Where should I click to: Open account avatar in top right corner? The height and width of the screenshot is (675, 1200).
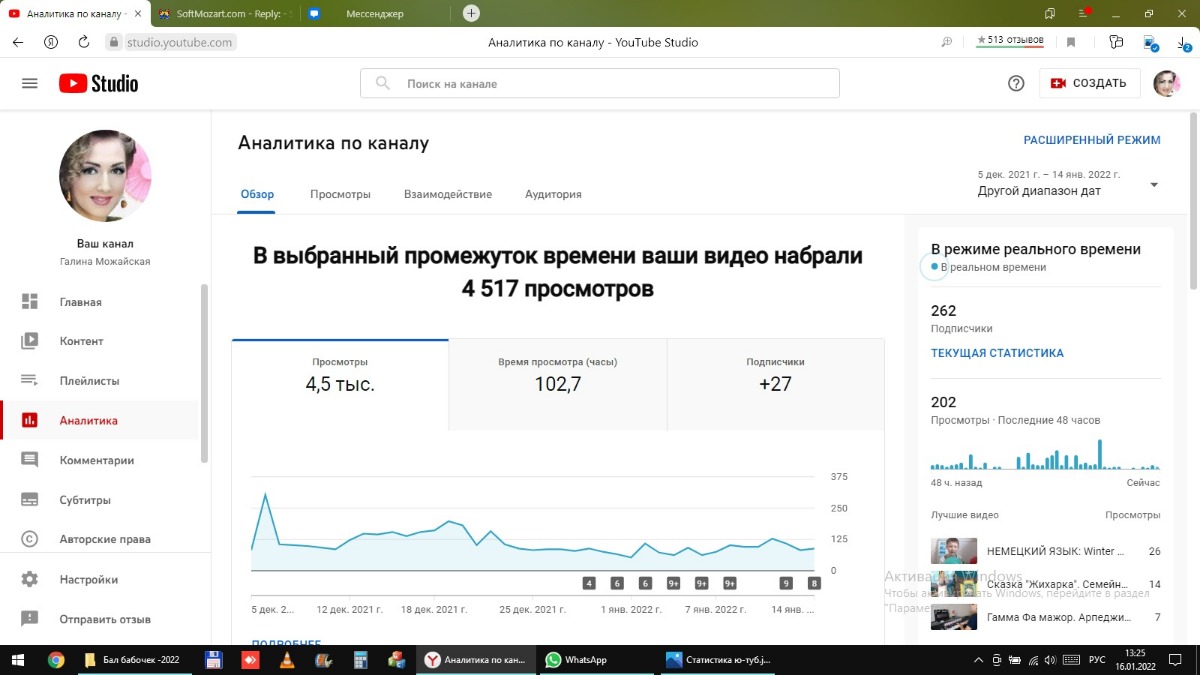(x=1166, y=83)
